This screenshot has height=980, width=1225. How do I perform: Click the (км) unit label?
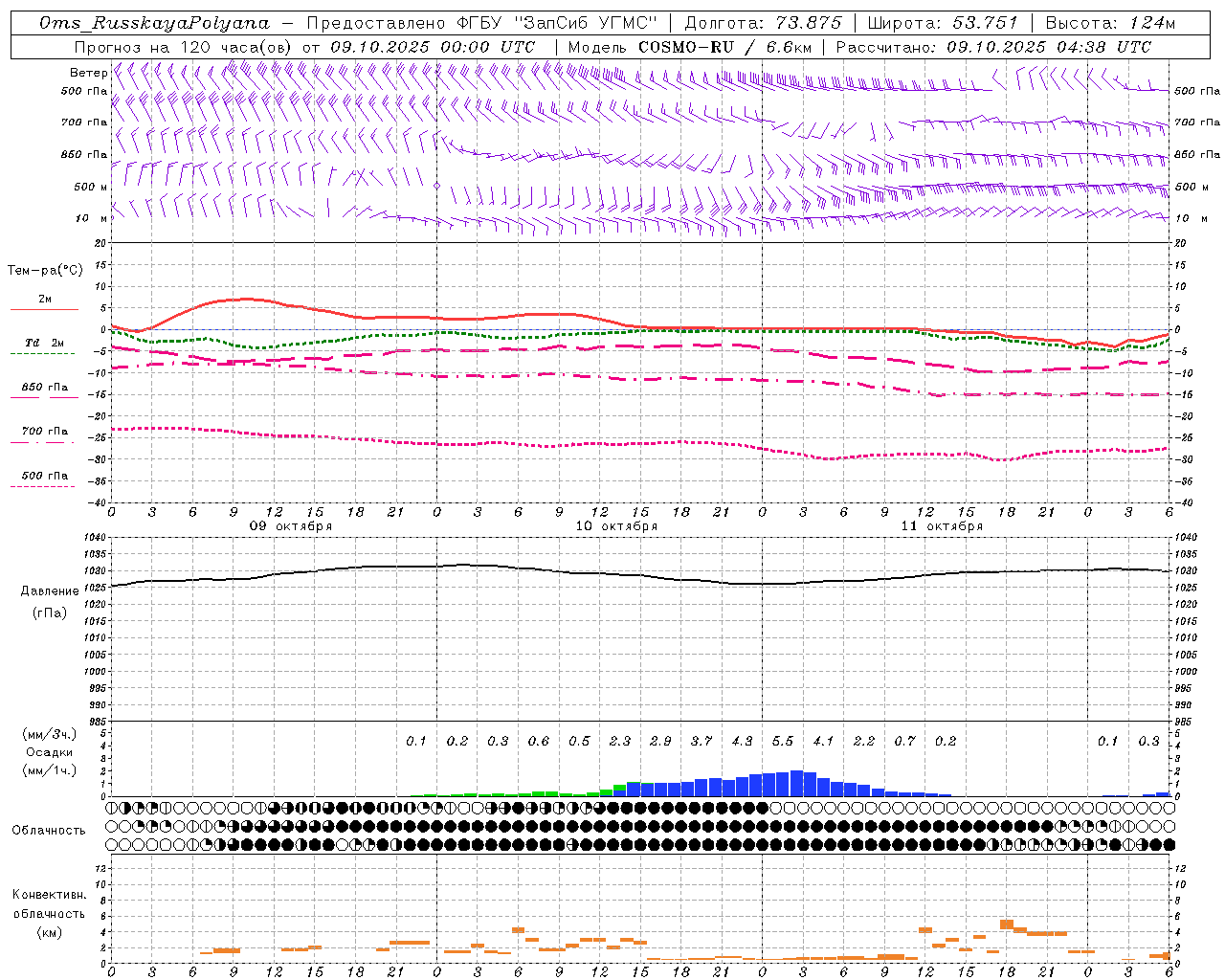tap(49, 931)
